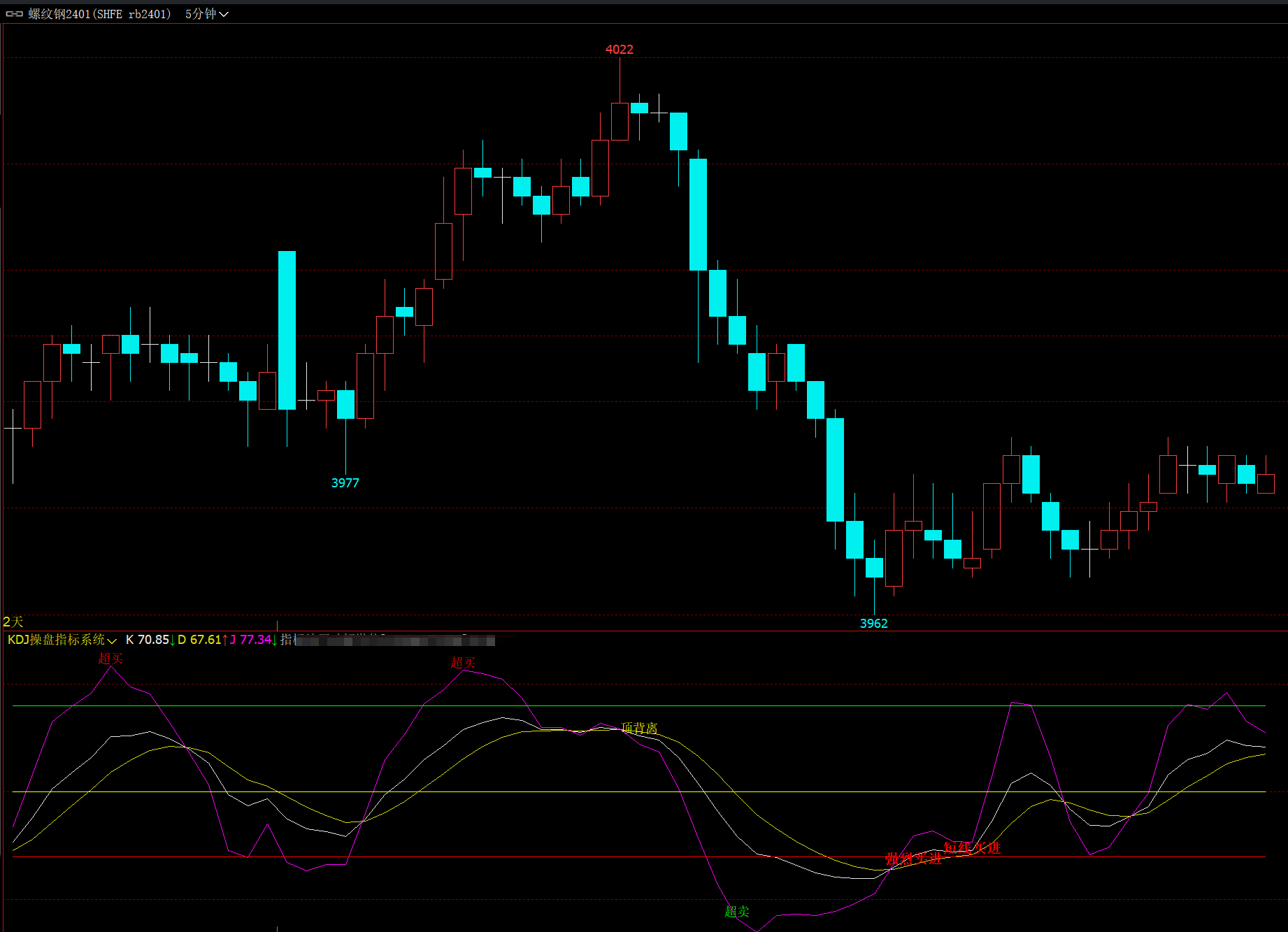
Task: Click the 4022 high price label
Action: tap(619, 50)
